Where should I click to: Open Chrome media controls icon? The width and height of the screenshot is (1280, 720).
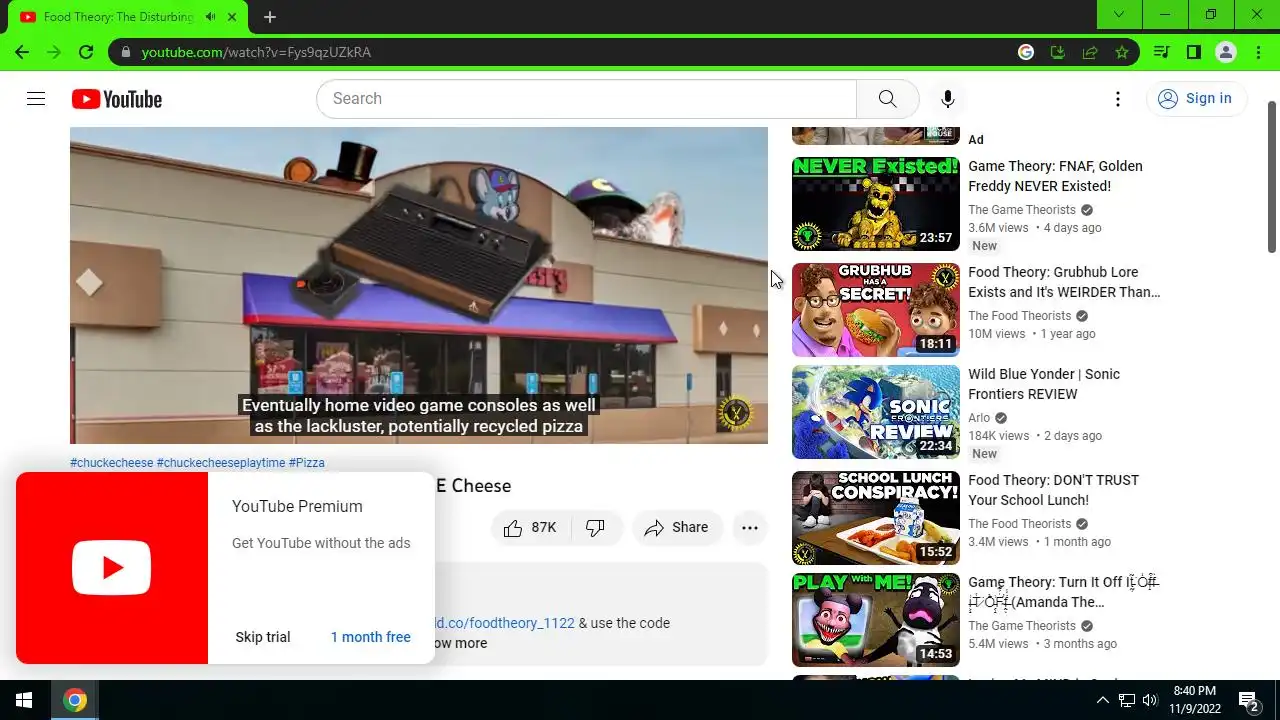coord(1161,52)
